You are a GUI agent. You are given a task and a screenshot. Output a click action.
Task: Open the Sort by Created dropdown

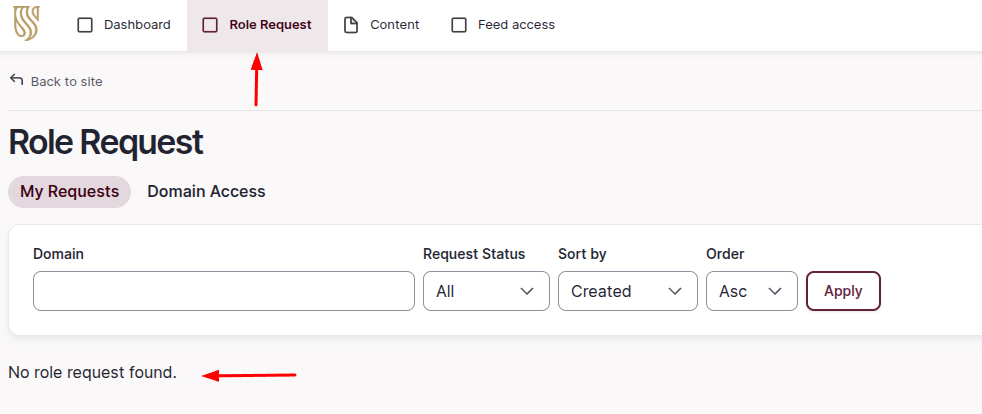click(627, 291)
